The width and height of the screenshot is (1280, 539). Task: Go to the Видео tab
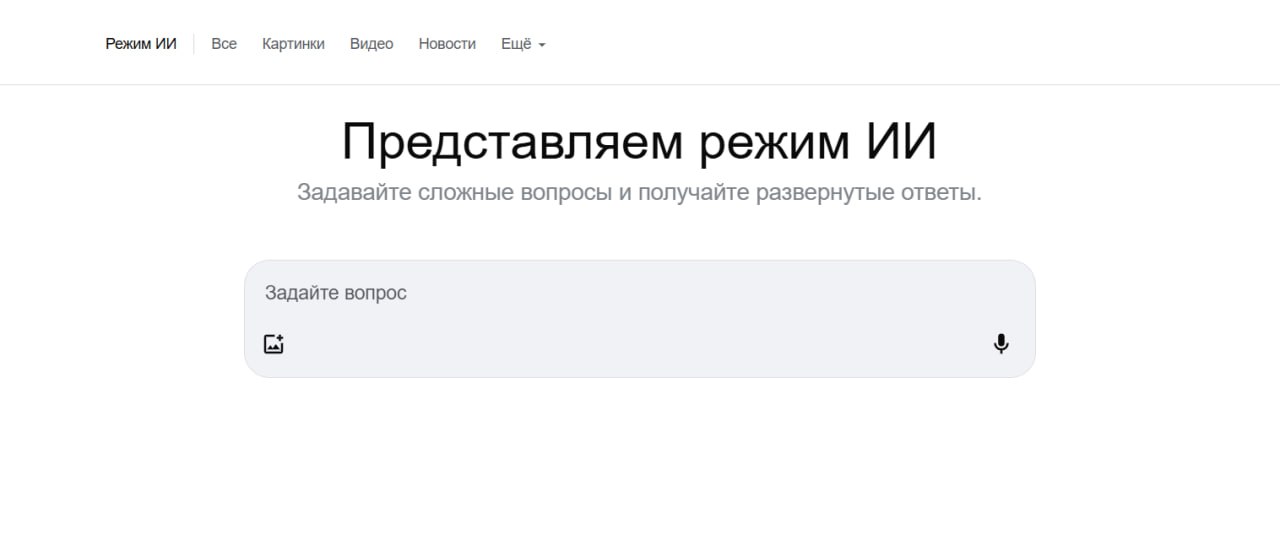[x=371, y=44]
